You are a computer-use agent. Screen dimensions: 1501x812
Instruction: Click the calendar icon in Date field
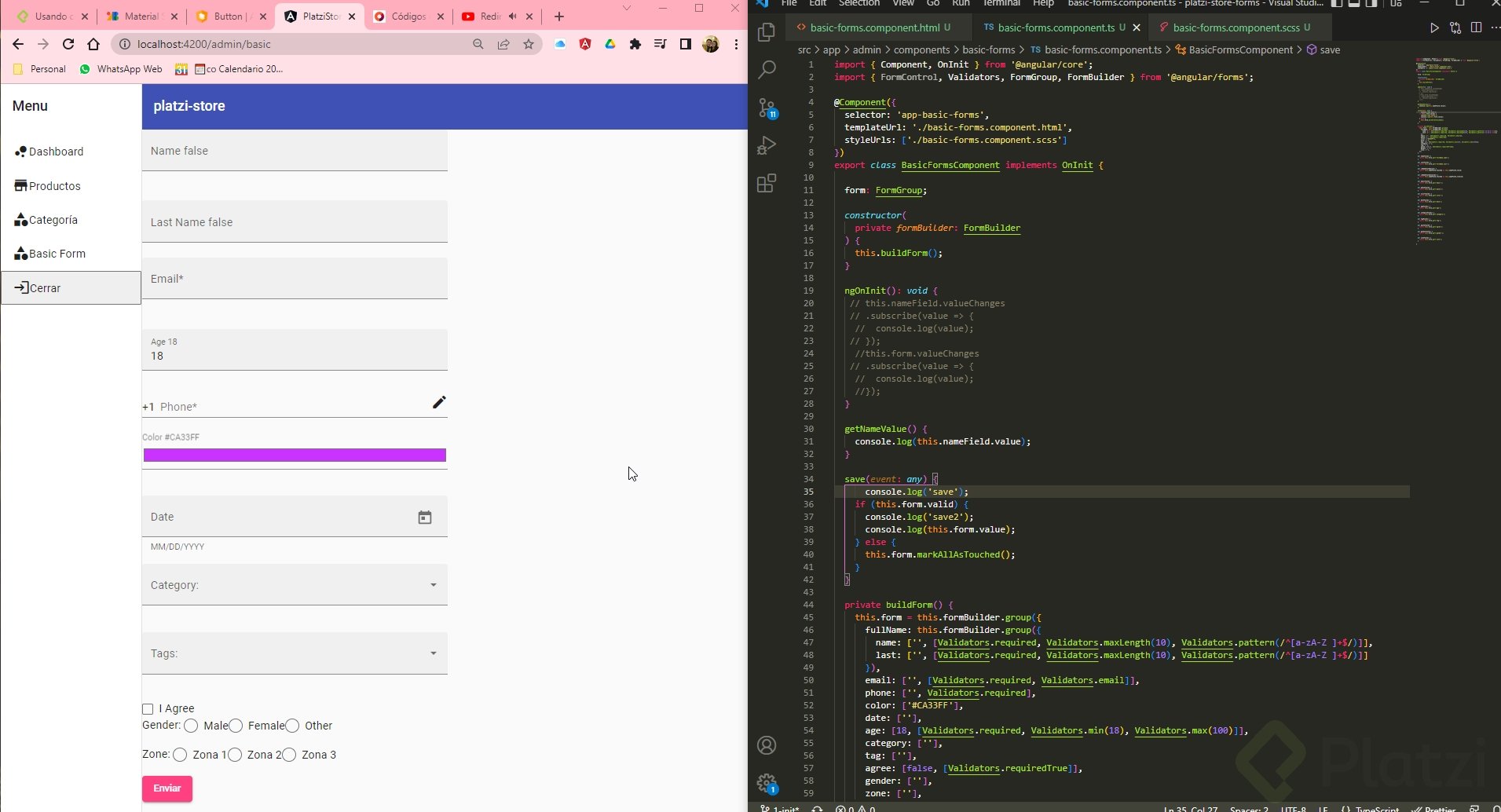425,517
